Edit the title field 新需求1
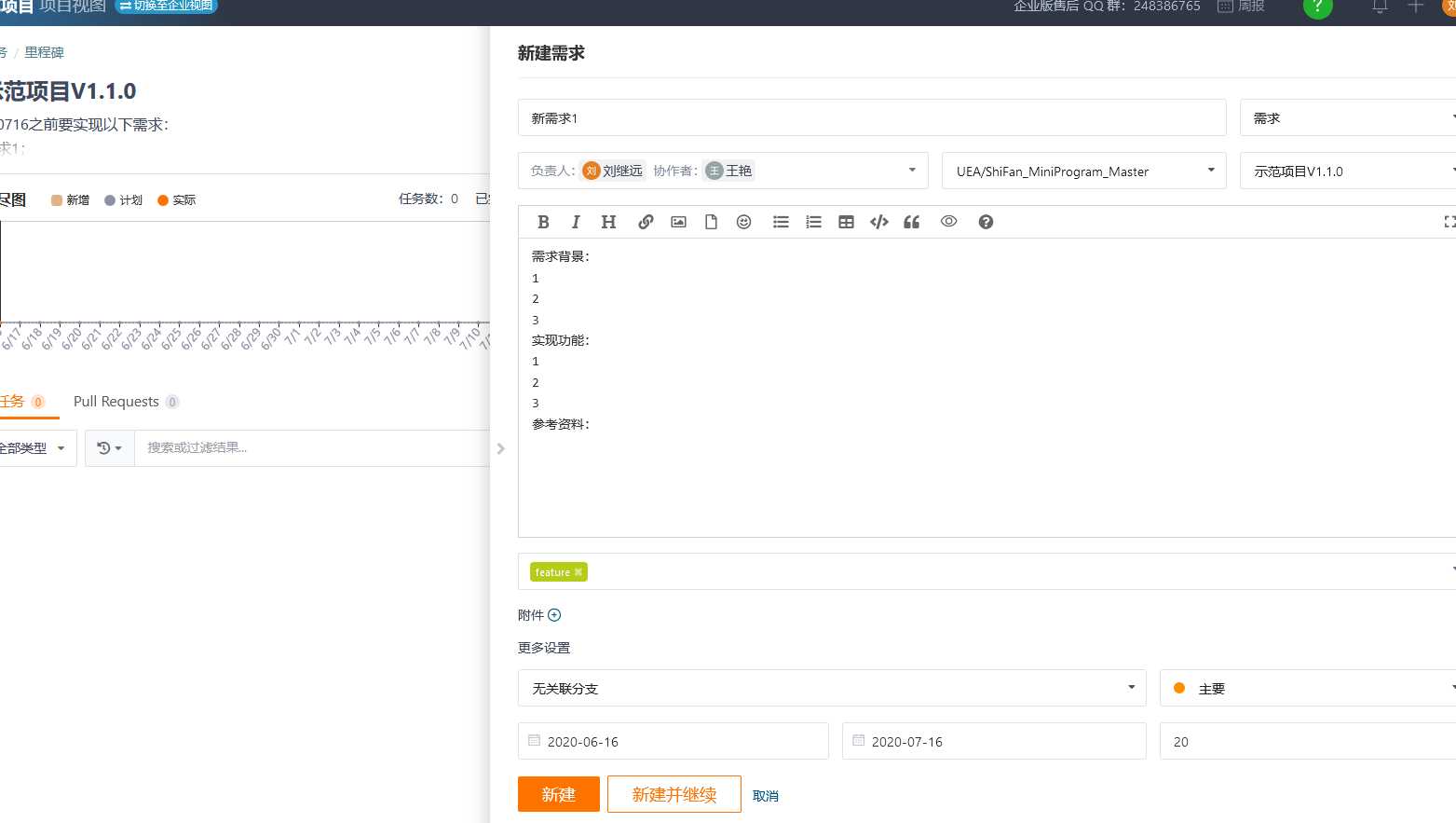 [x=872, y=118]
